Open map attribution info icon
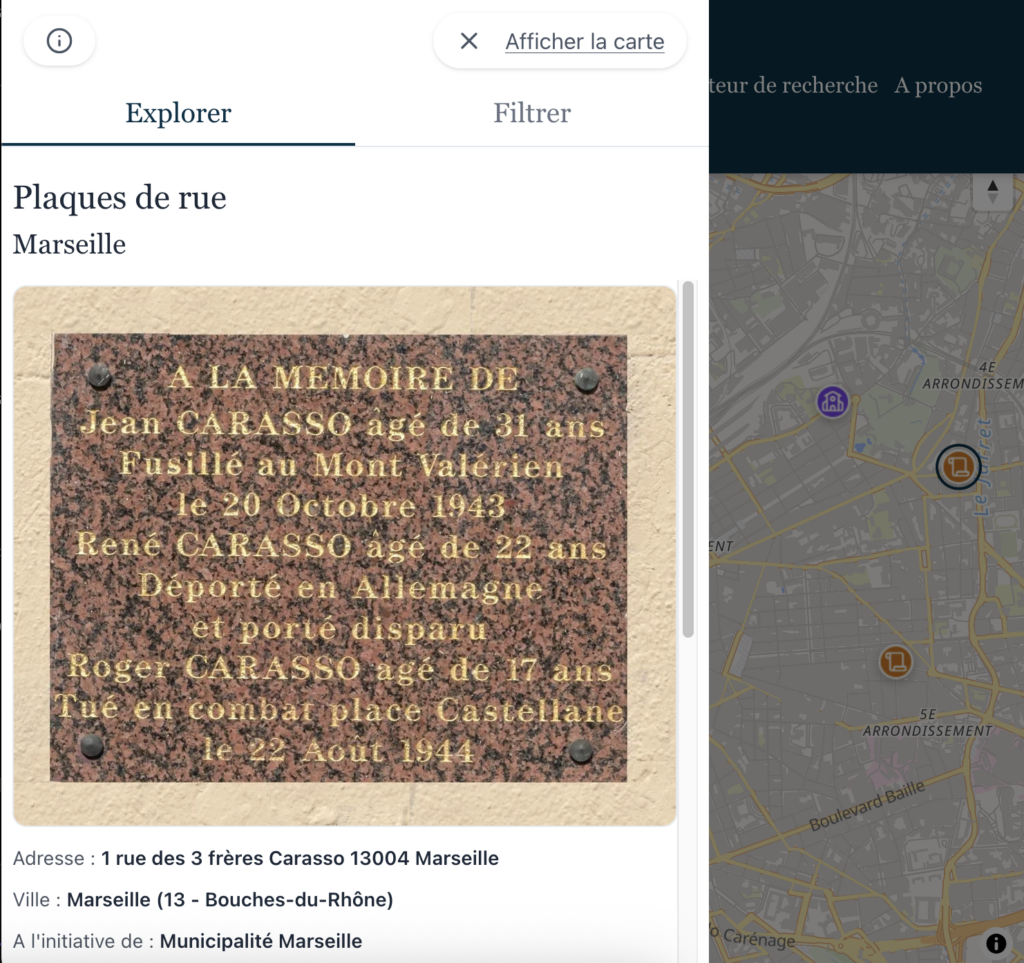 pos(995,943)
